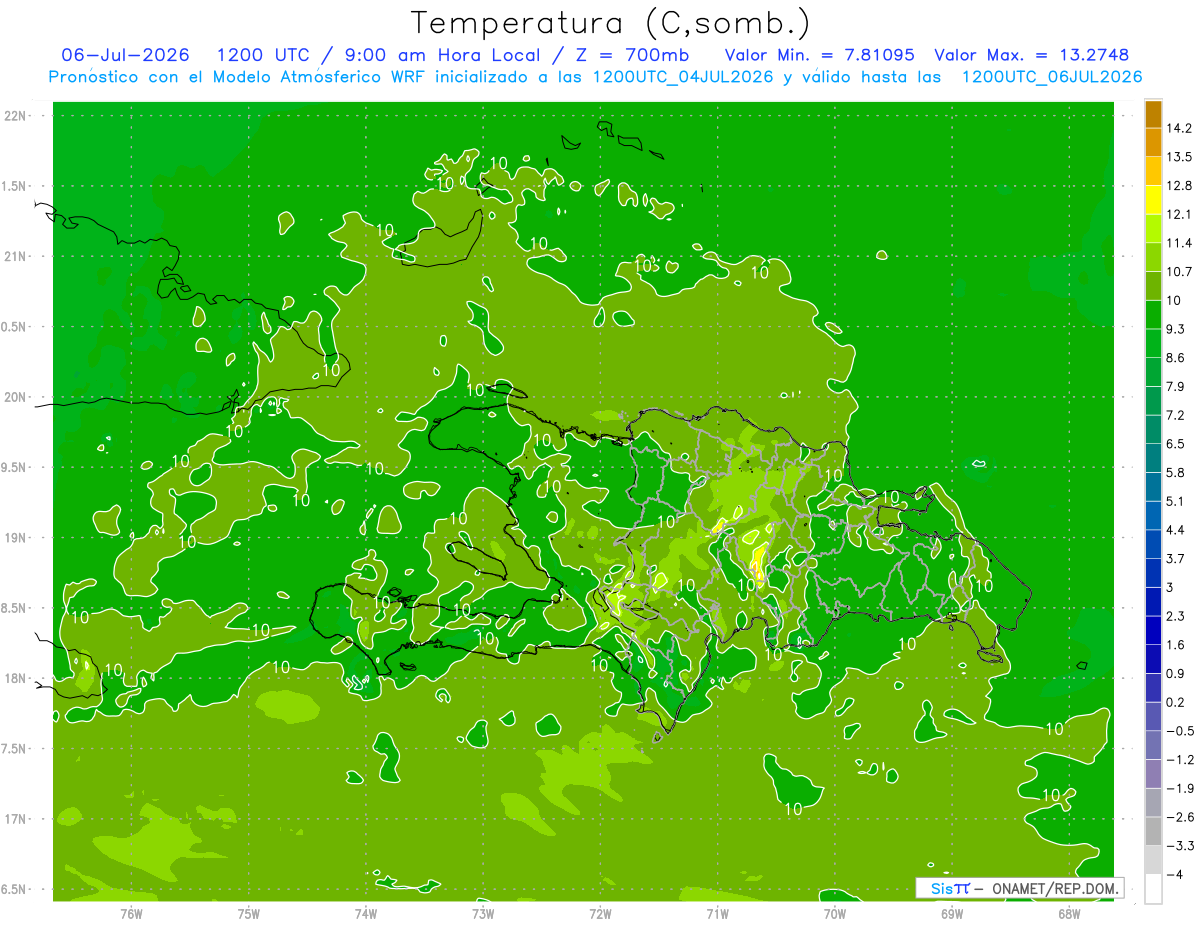Viewport: 1200px width, 927px height.
Task: Select the '10.7' legend value label
Action: tap(1180, 271)
